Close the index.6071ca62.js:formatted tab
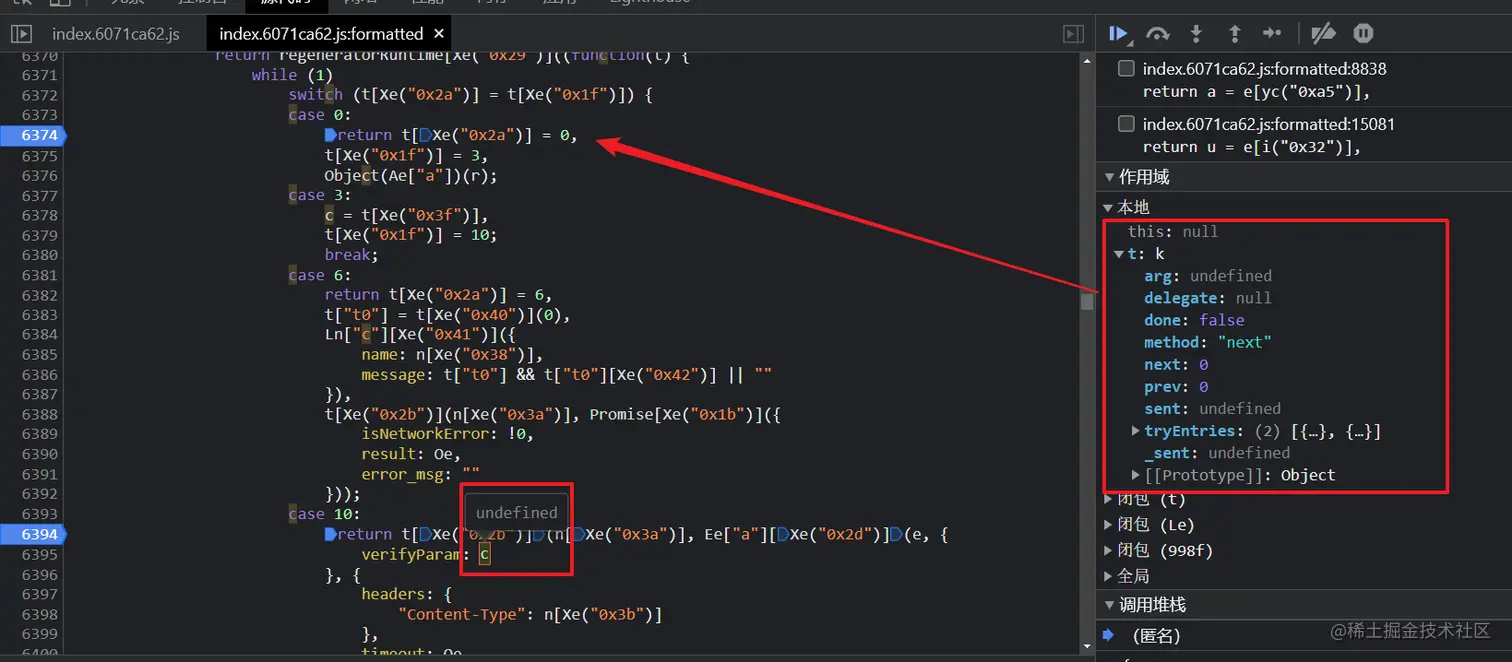This screenshot has height=662, width=1512. tap(440, 34)
